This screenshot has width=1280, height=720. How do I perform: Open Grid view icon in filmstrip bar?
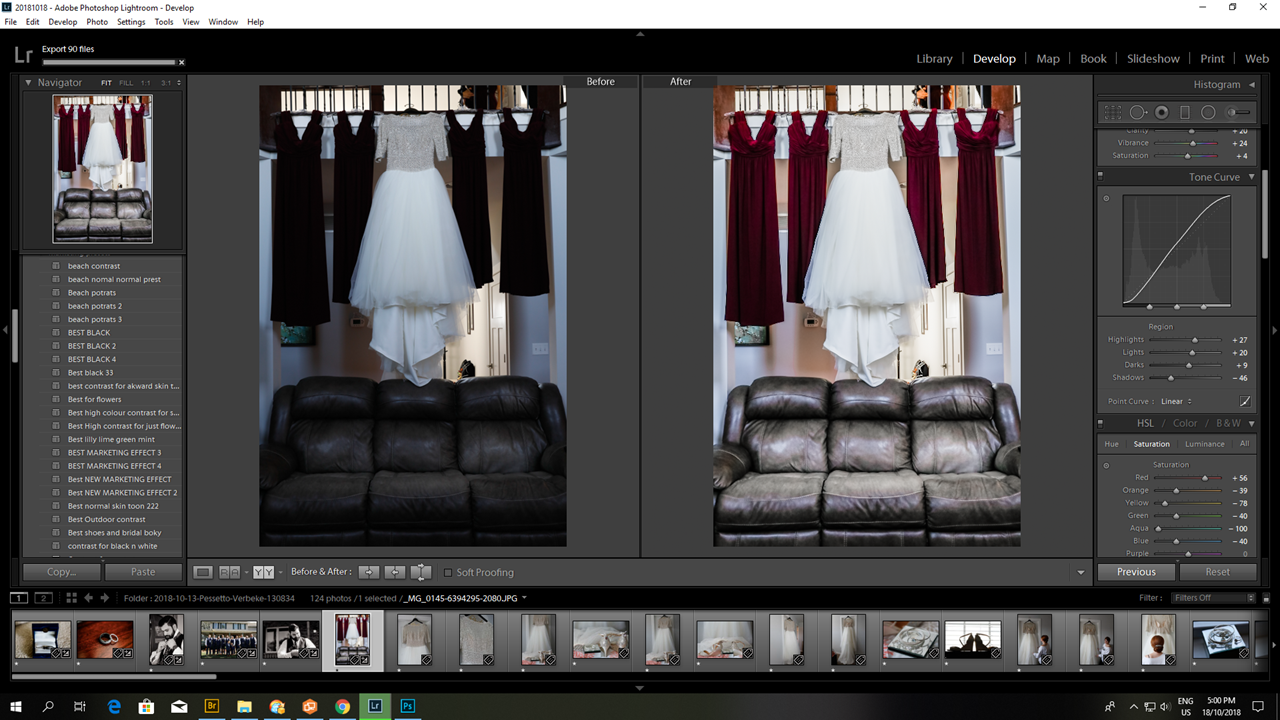[71, 598]
